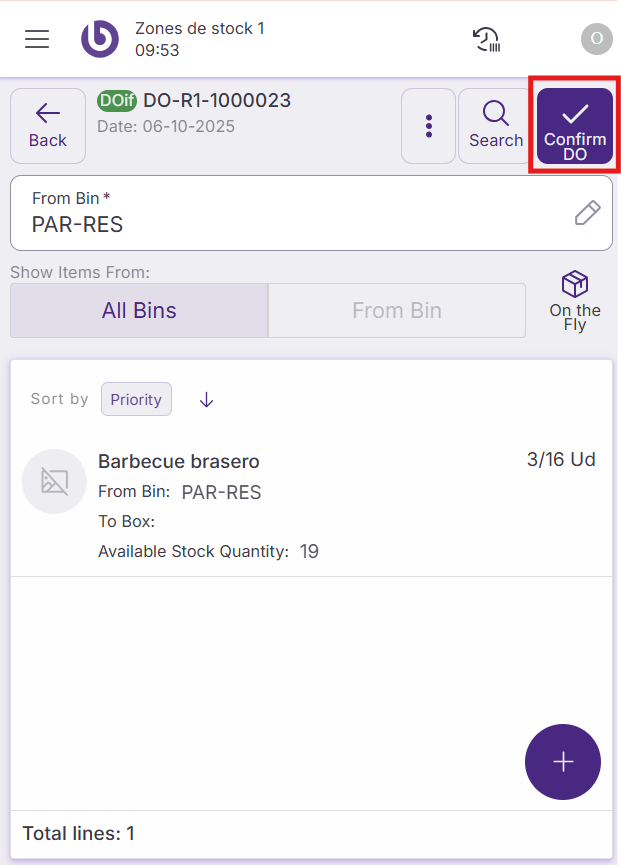The width and height of the screenshot is (621, 865).
Task: Click the 3/16 Ud quantity
Action: 561,460
